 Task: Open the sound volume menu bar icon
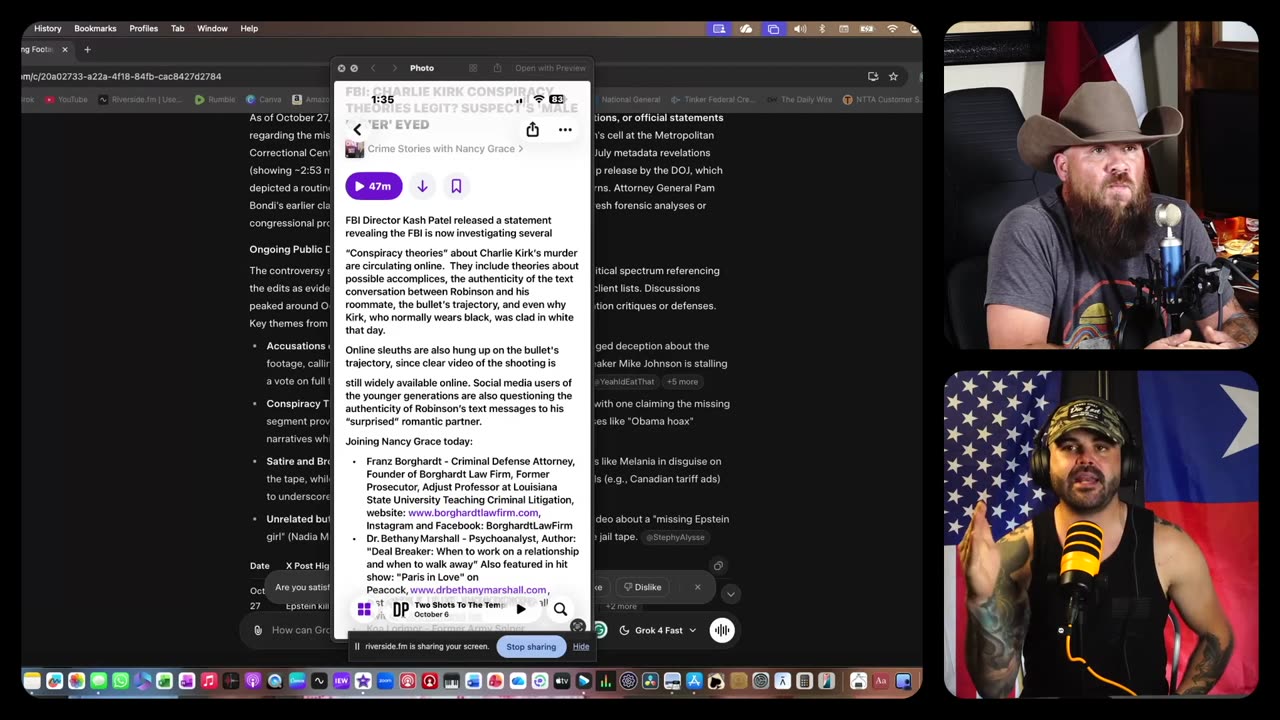(x=800, y=29)
